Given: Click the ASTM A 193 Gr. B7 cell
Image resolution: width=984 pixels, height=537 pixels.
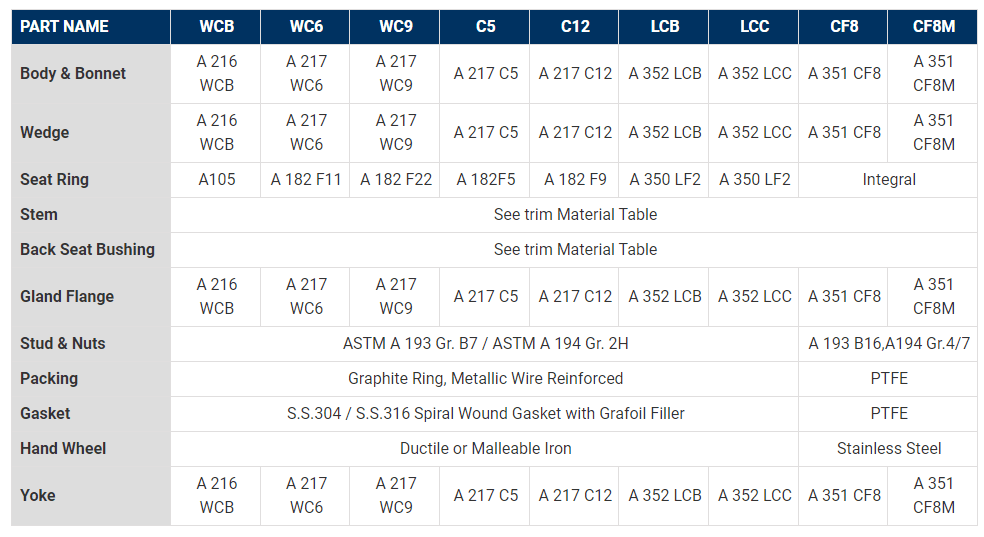Looking at the screenshot, I should click(x=485, y=343).
